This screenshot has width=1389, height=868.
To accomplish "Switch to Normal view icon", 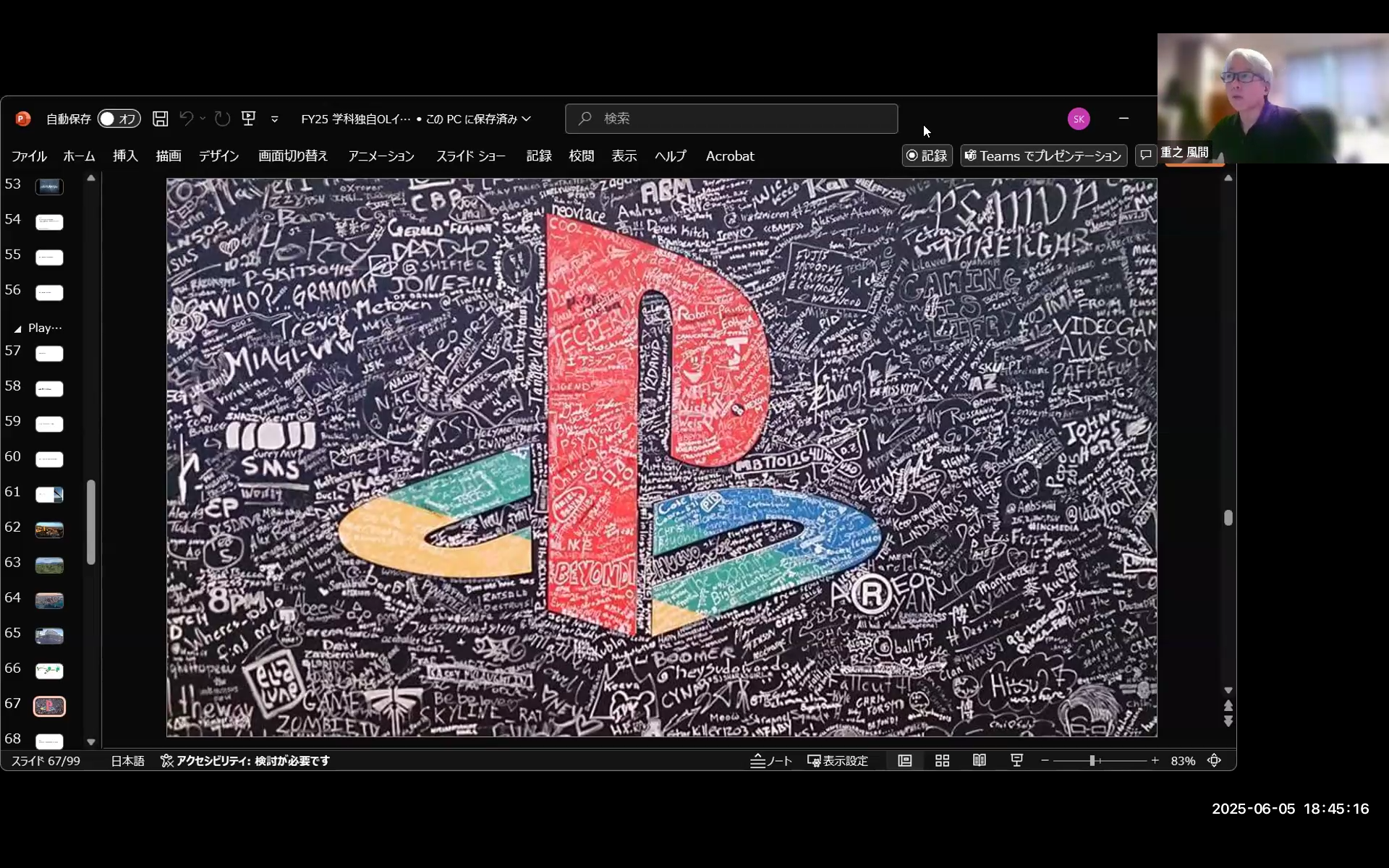I will 905,761.
